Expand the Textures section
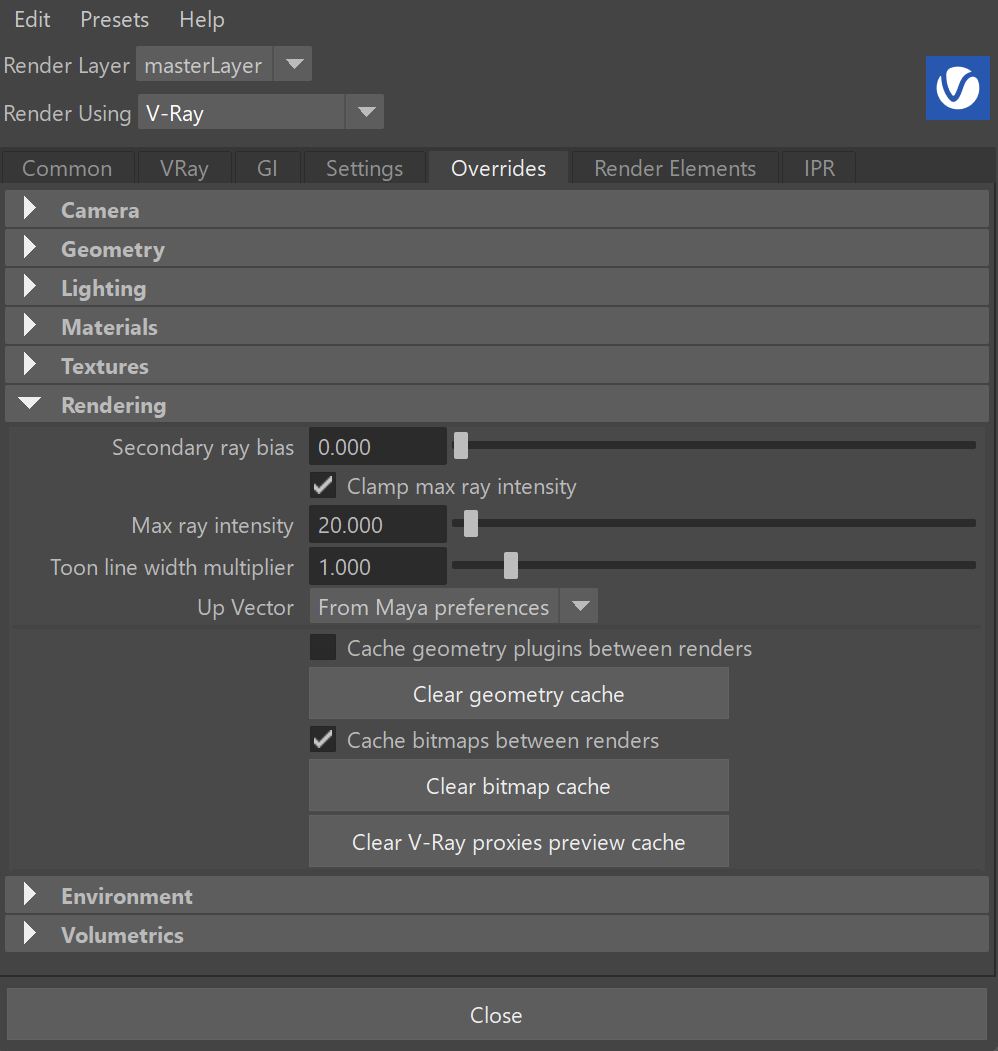 [497, 365]
